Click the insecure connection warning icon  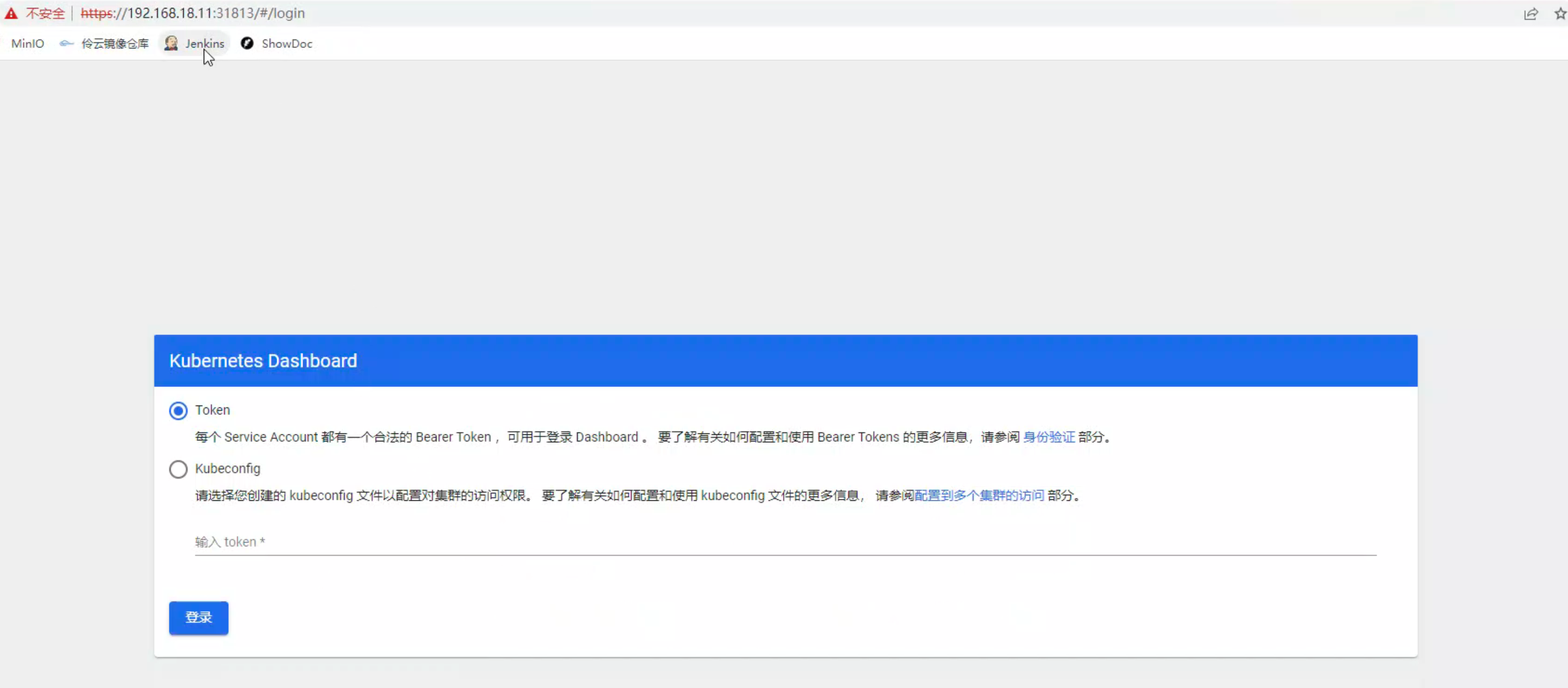(11, 13)
